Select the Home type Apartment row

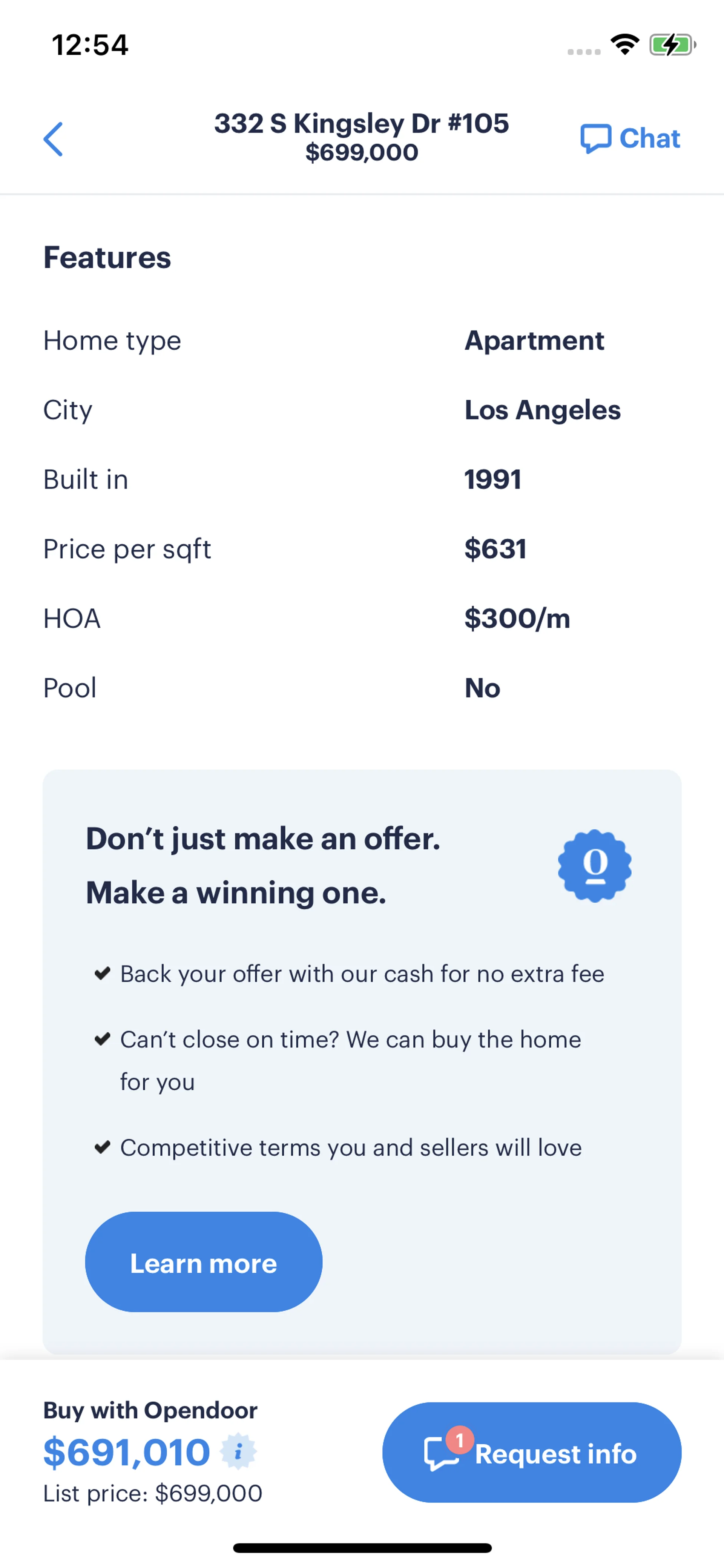click(x=361, y=340)
